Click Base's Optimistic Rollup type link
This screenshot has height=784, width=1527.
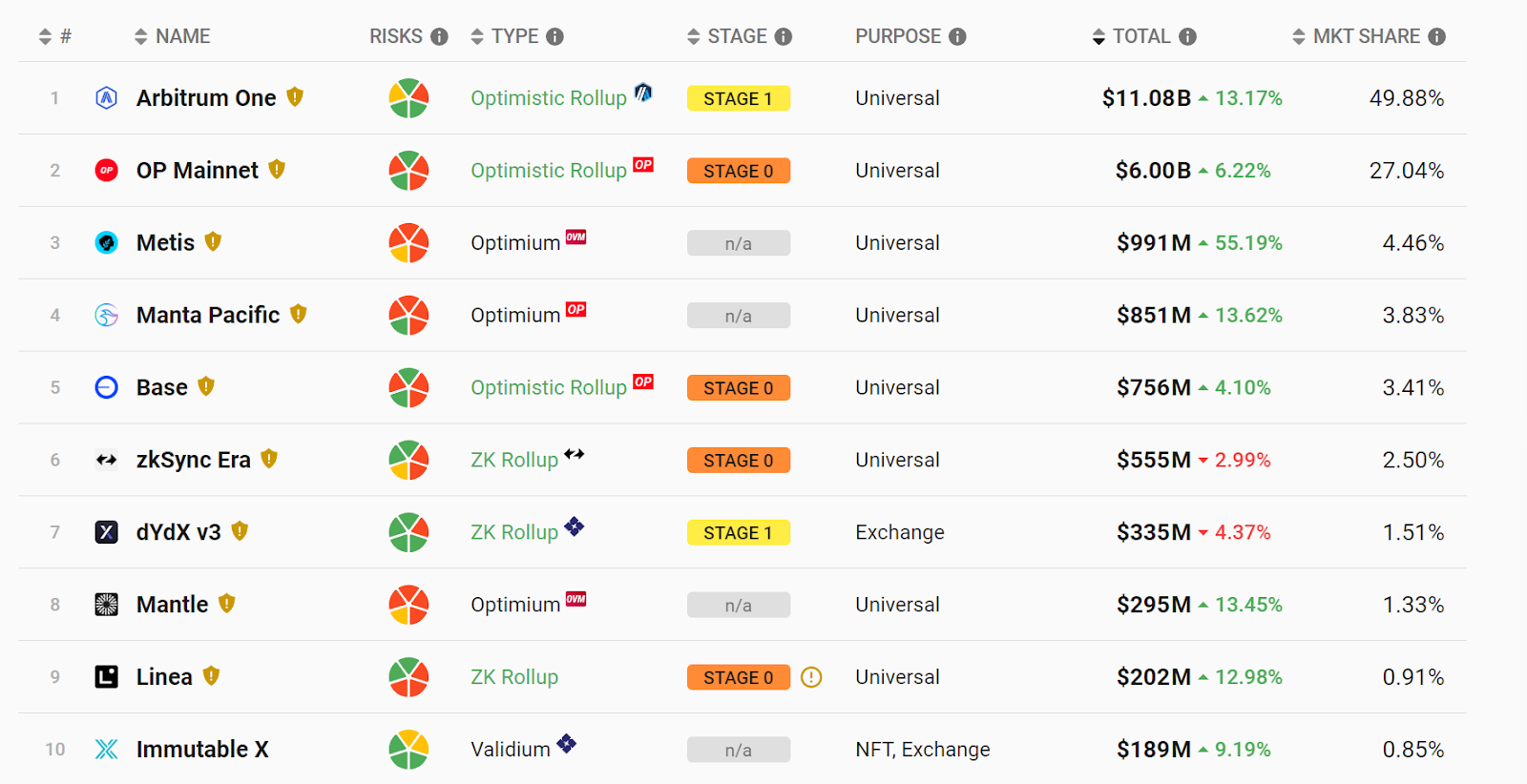[548, 388]
